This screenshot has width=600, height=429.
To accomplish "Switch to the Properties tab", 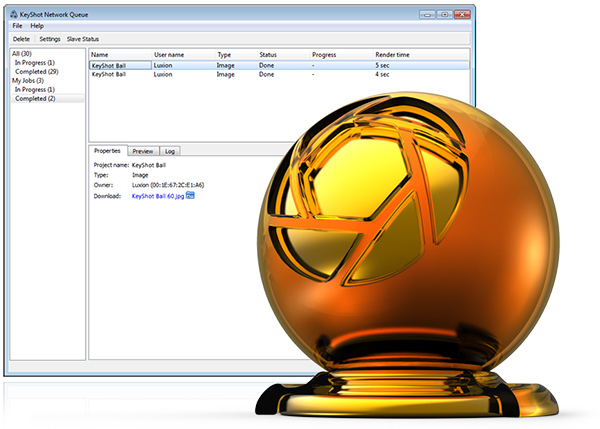I will [107, 151].
